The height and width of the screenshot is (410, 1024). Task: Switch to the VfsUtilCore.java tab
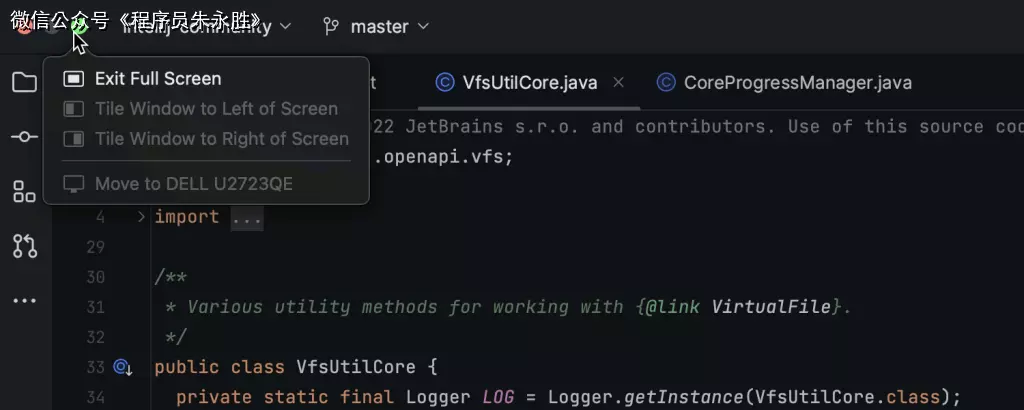[x=529, y=83]
